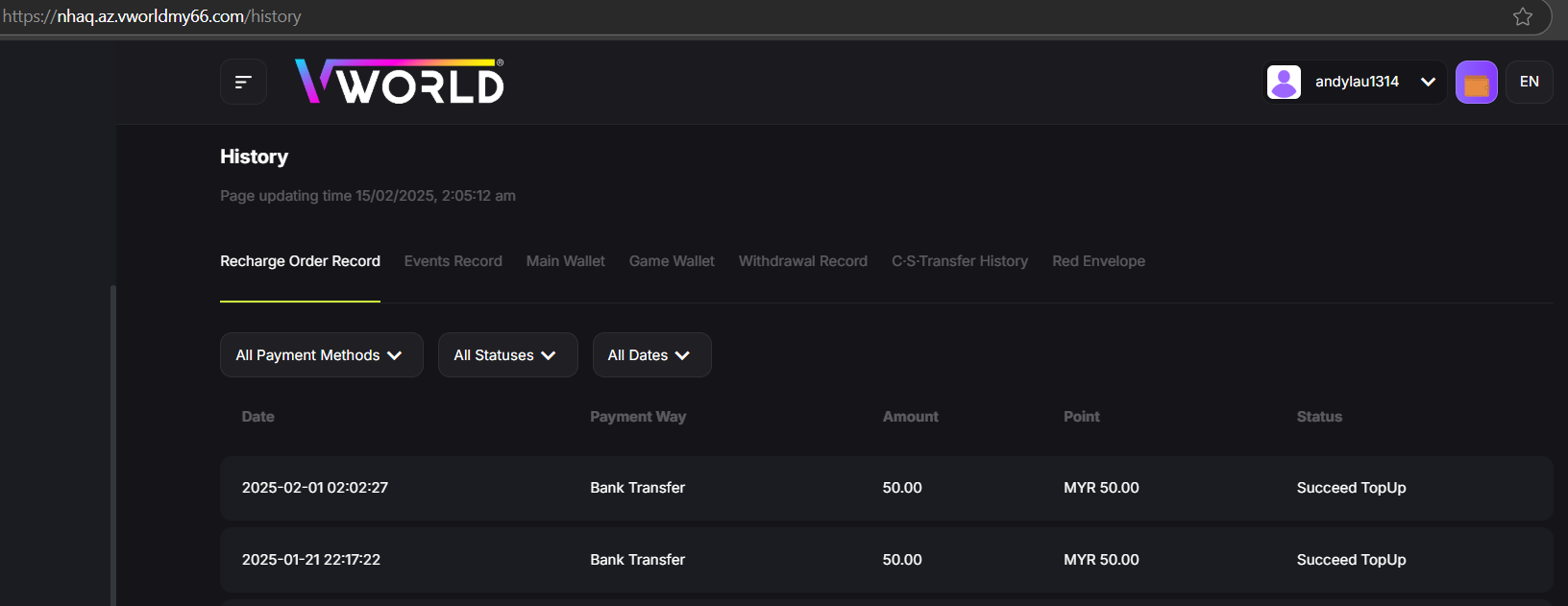Image resolution: width=1568 pixels, height=606 pixels.
Task: Click MYR 50.00 in 2025-01-21 row
Action: (x=1101, y=560)
